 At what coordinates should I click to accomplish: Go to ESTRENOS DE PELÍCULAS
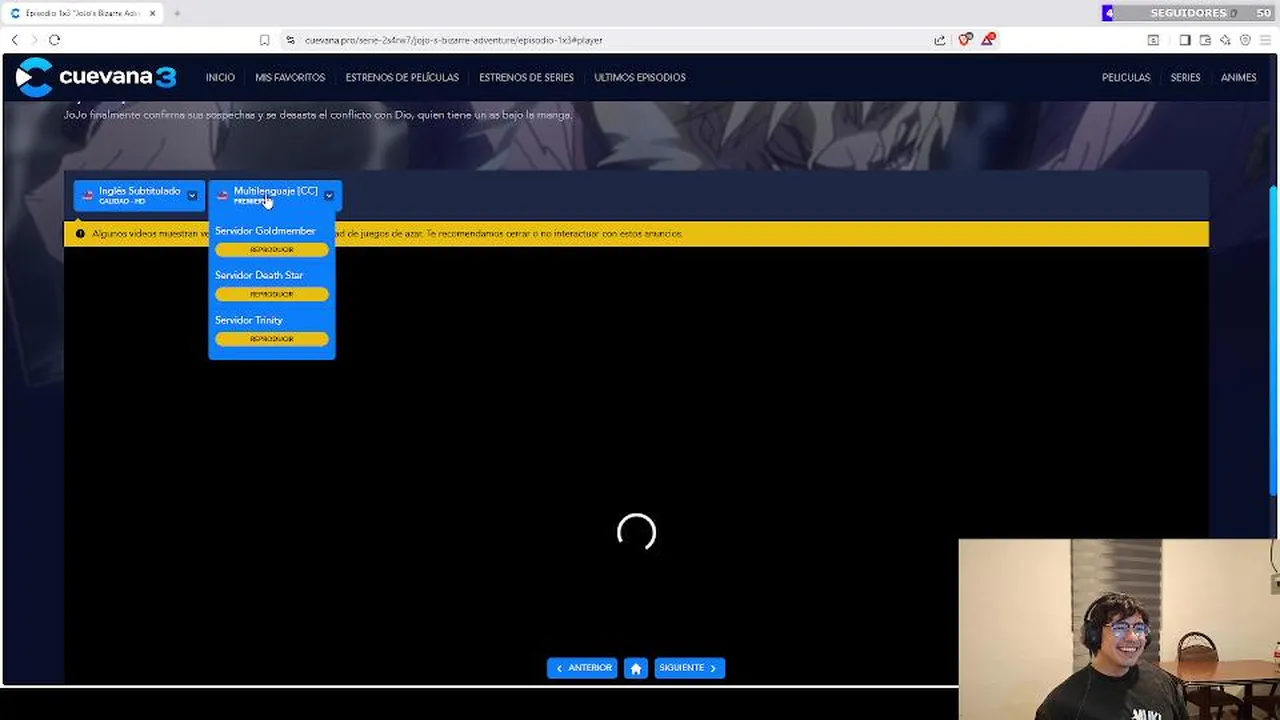point(402,77)
